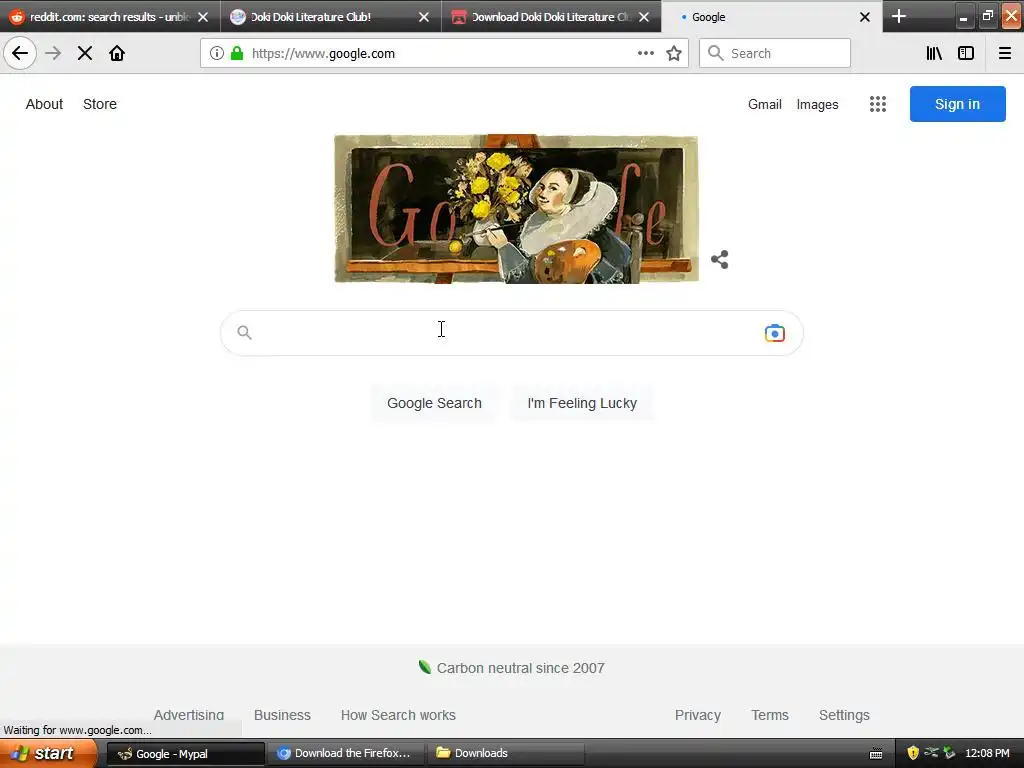Close the reddit search results tab
This screenshot has width=1024, height=768.
click(203, 17)
